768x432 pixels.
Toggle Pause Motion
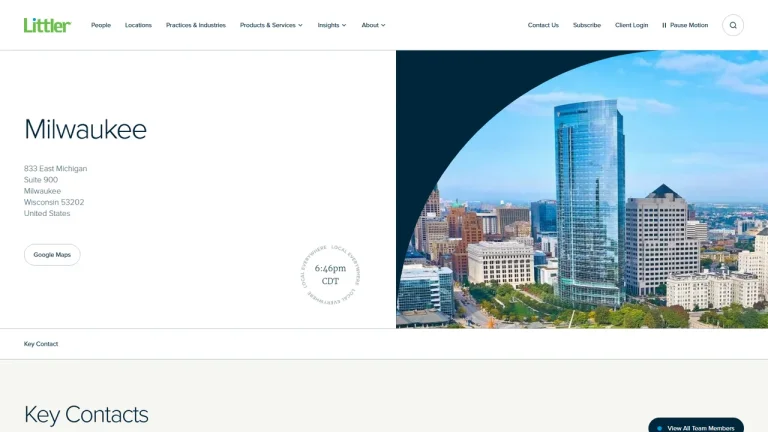(685, 25)
